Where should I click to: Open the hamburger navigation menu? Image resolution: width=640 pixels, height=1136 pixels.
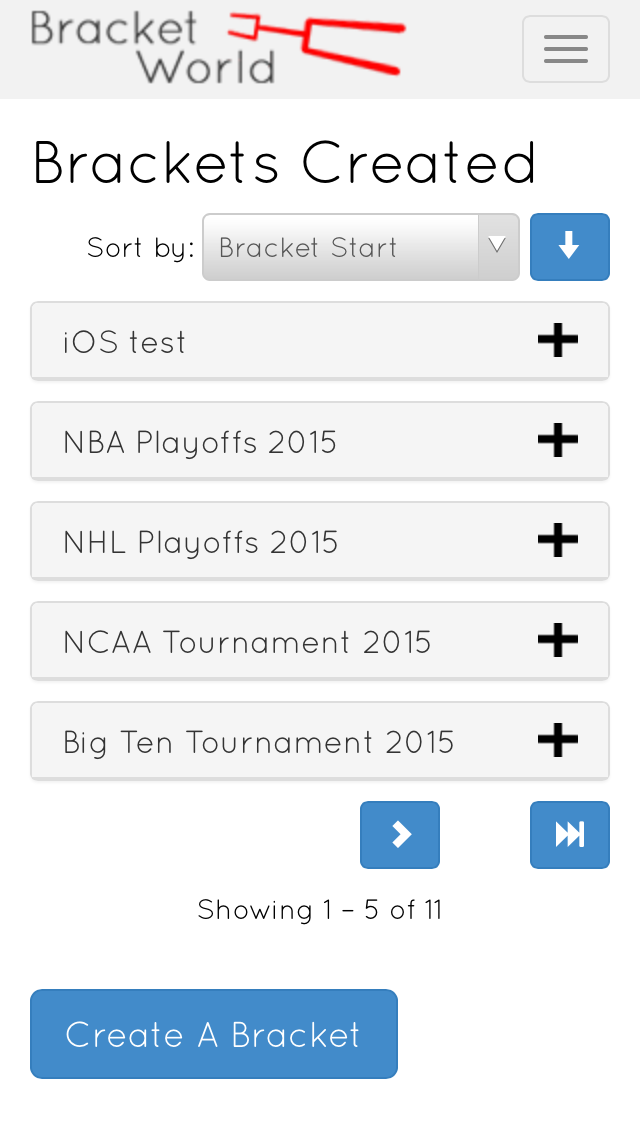565,49
